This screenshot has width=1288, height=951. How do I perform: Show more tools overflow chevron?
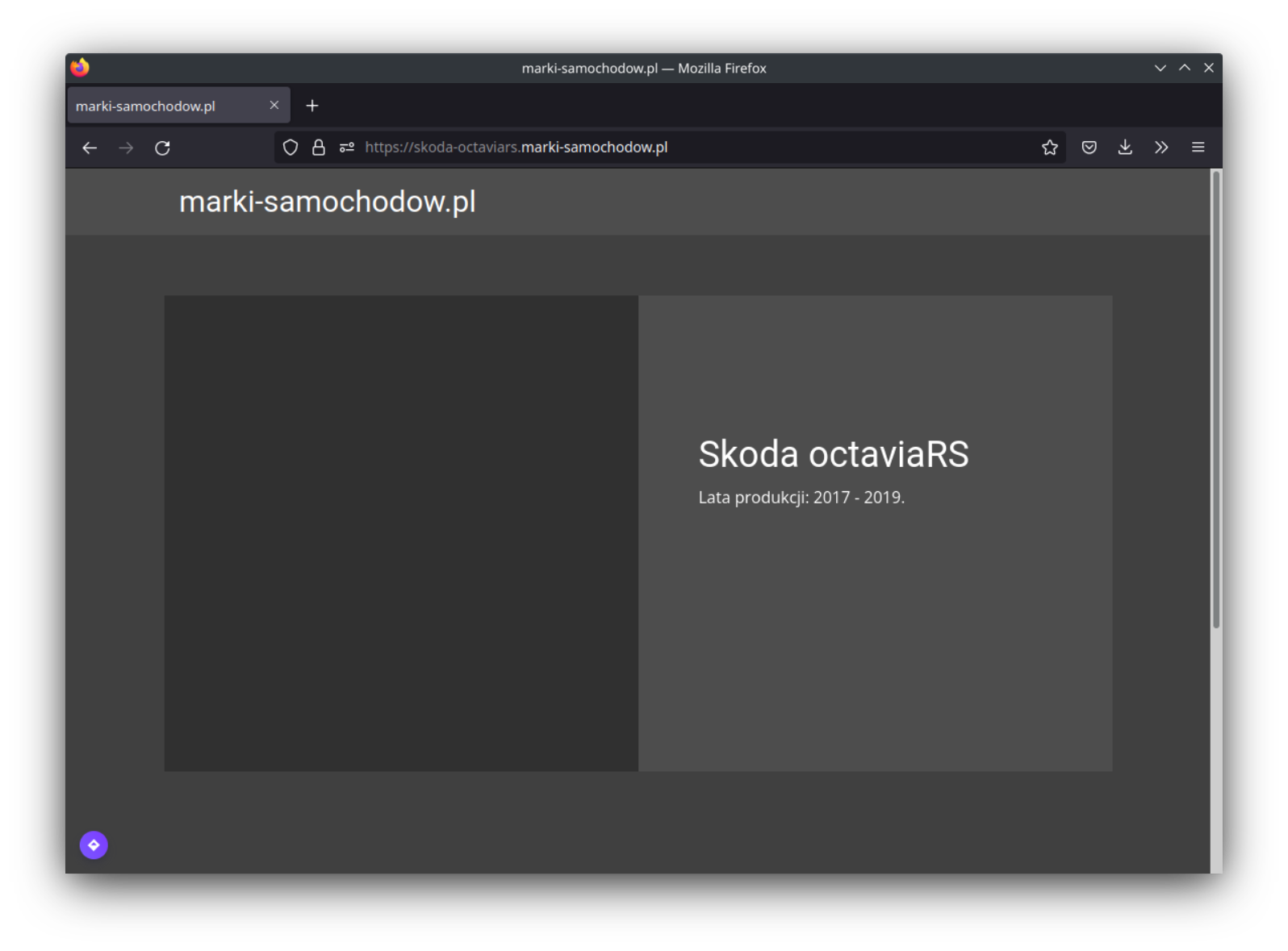(1161, 147)
